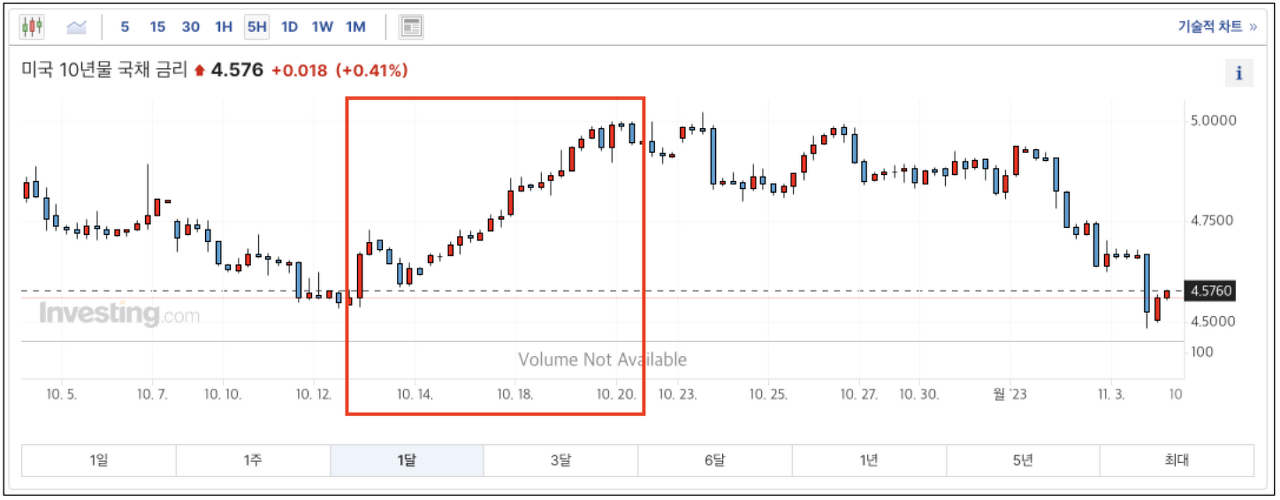The width and height of the screenshot is (1280, 500).
Task: Select the 30-minute interval
Action: click(x=191, y=27)
